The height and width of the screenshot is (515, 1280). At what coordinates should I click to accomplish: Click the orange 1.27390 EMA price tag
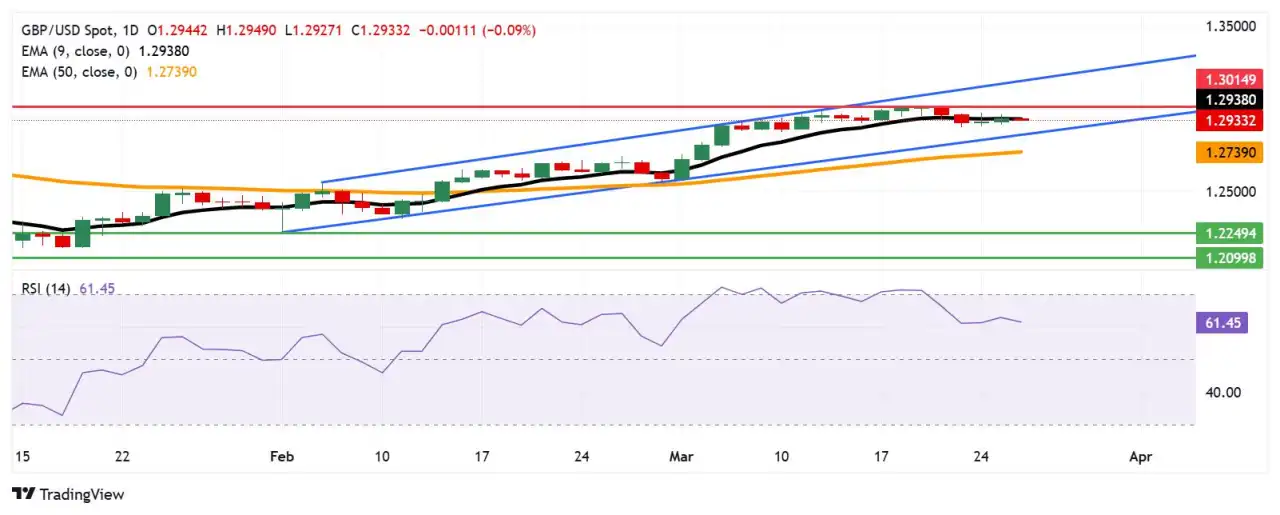1220,152
